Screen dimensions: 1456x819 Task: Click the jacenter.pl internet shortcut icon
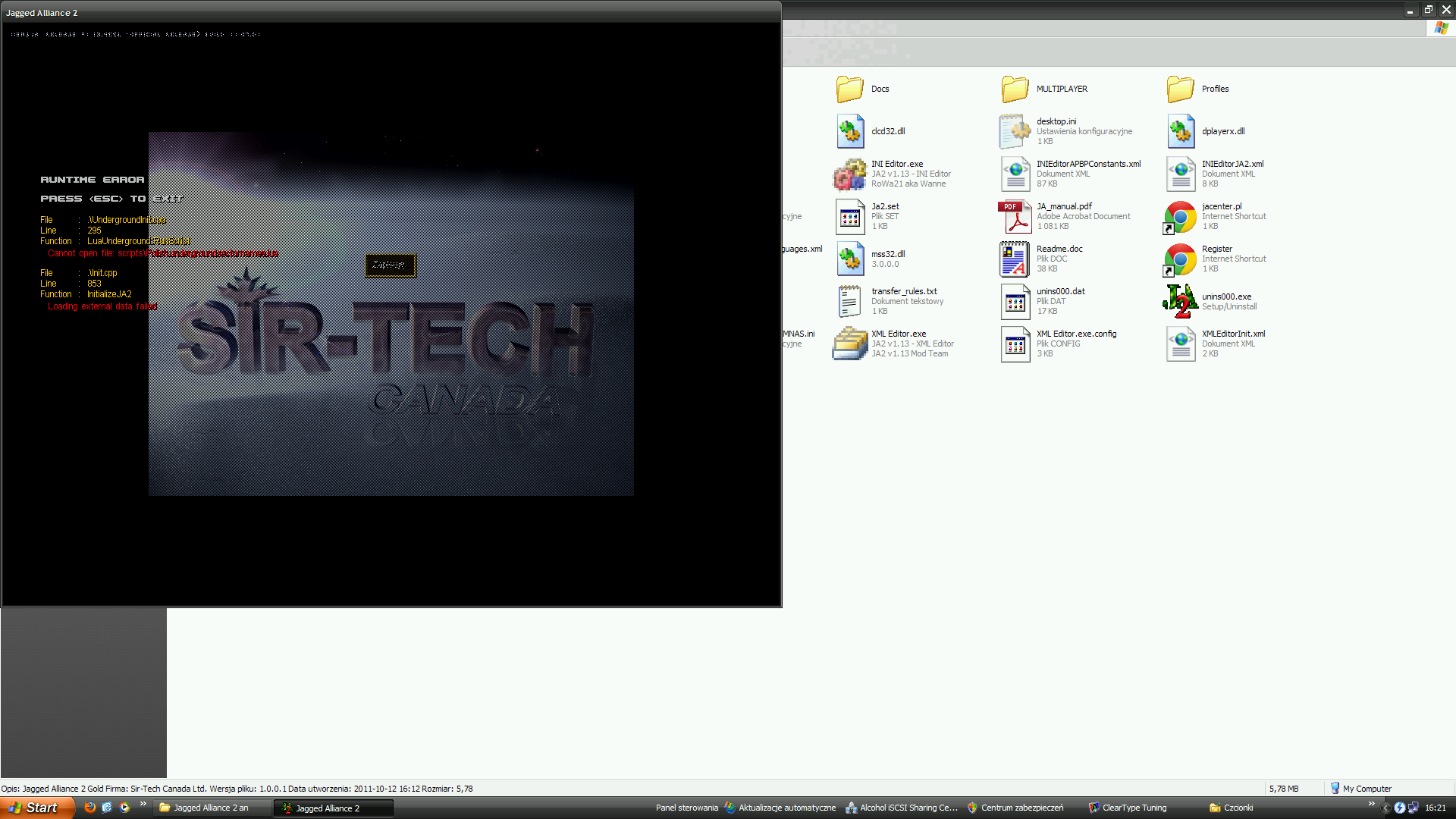coord(1180,216)
